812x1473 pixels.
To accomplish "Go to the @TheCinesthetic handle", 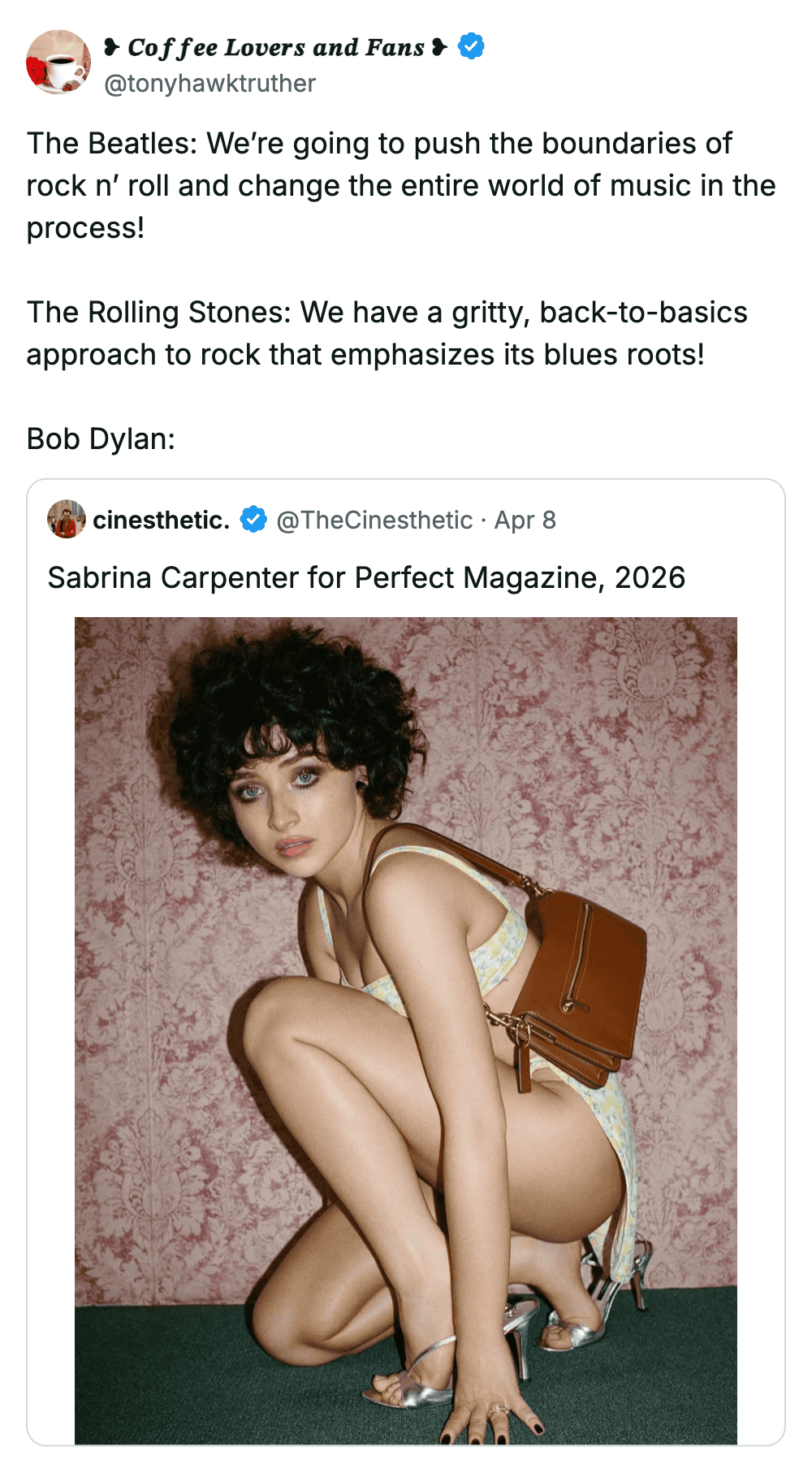I will 374,520.
